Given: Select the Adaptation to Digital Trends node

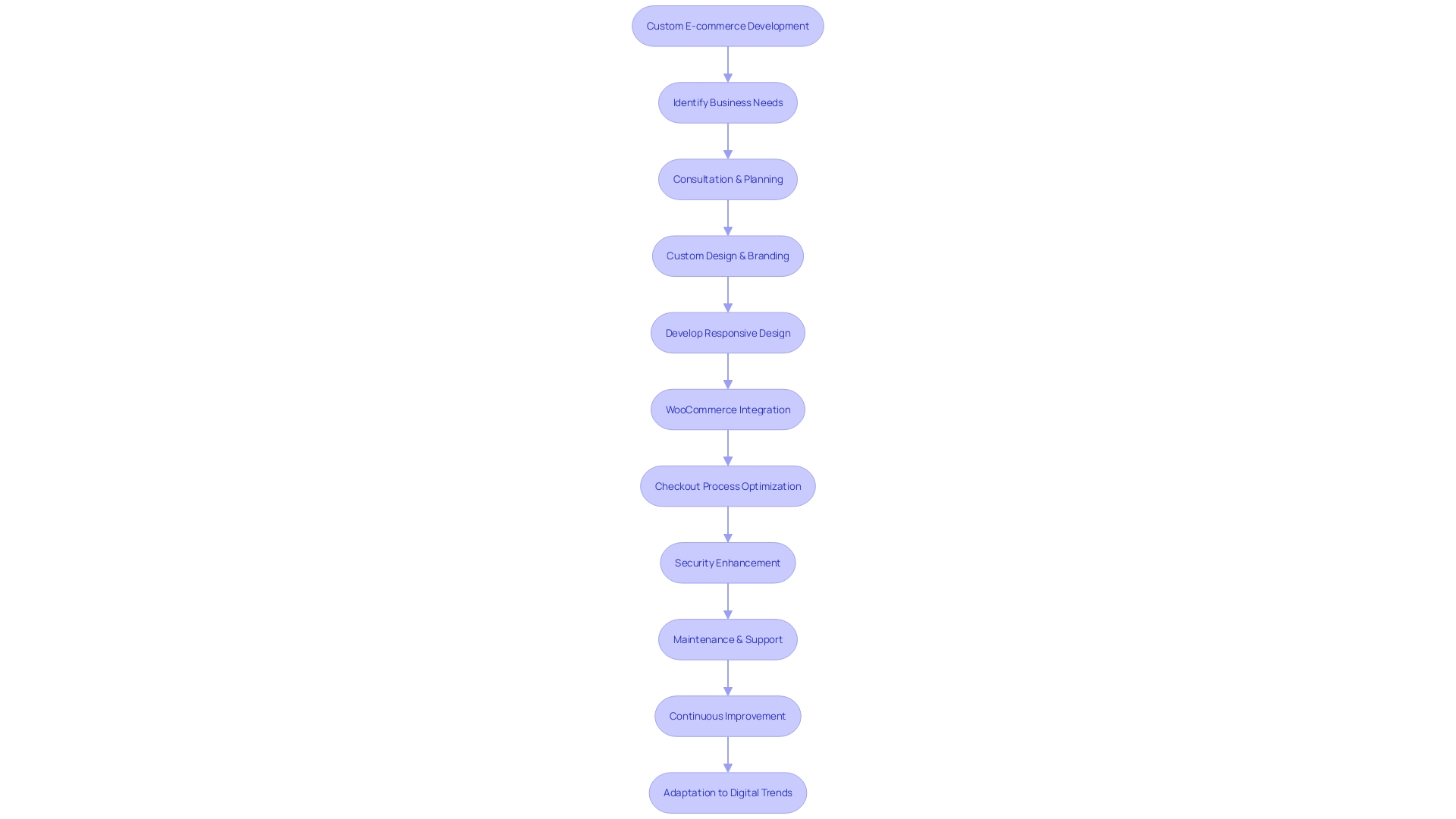Looking at the screenshot, I should tap(727, 792).
